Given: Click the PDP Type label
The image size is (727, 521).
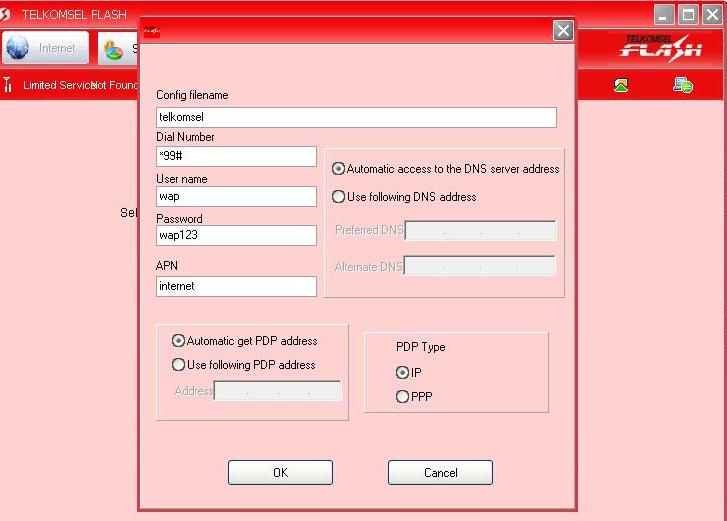Looking at the screenshot, I should click(x=421, y=347).
